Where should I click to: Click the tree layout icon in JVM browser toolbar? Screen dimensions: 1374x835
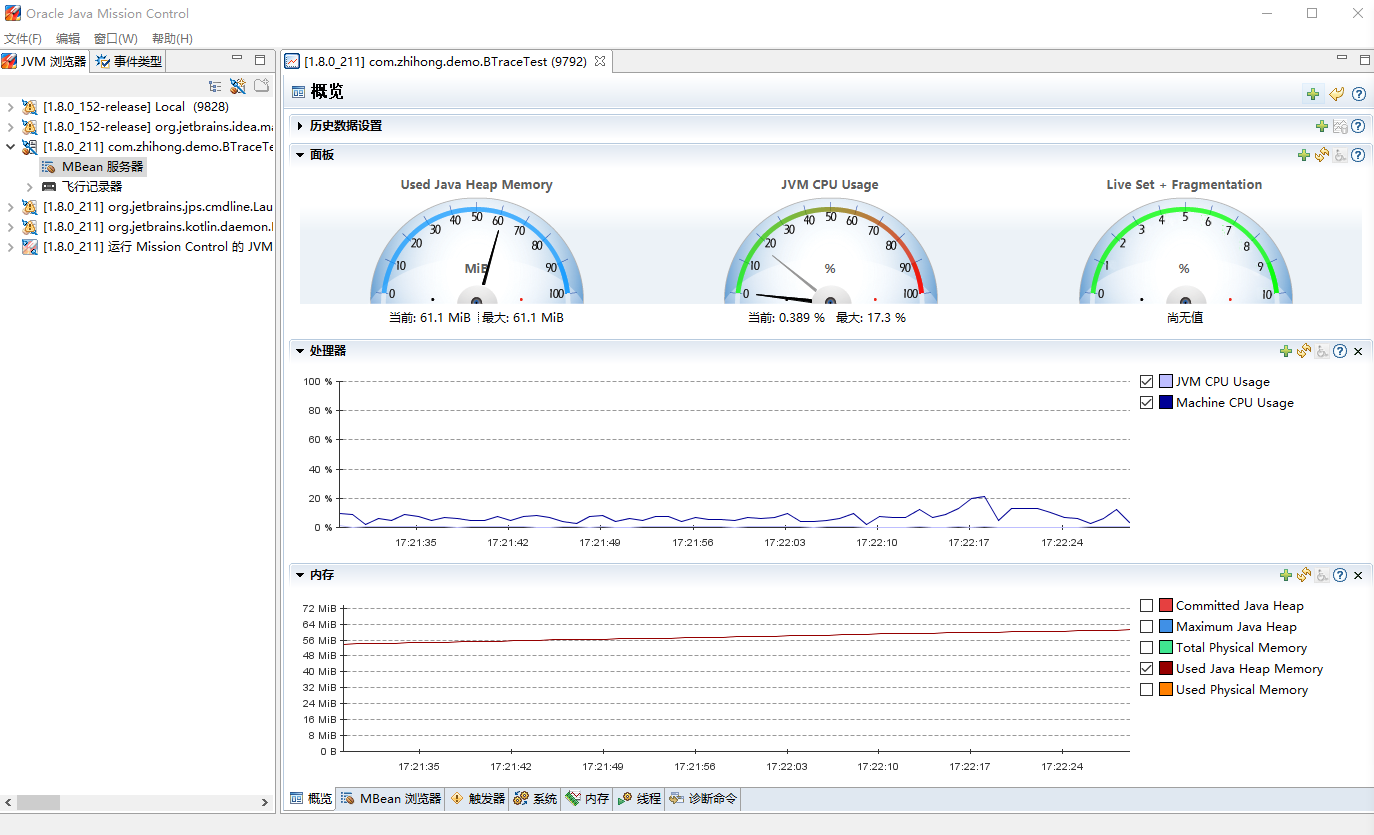(215, 87)
